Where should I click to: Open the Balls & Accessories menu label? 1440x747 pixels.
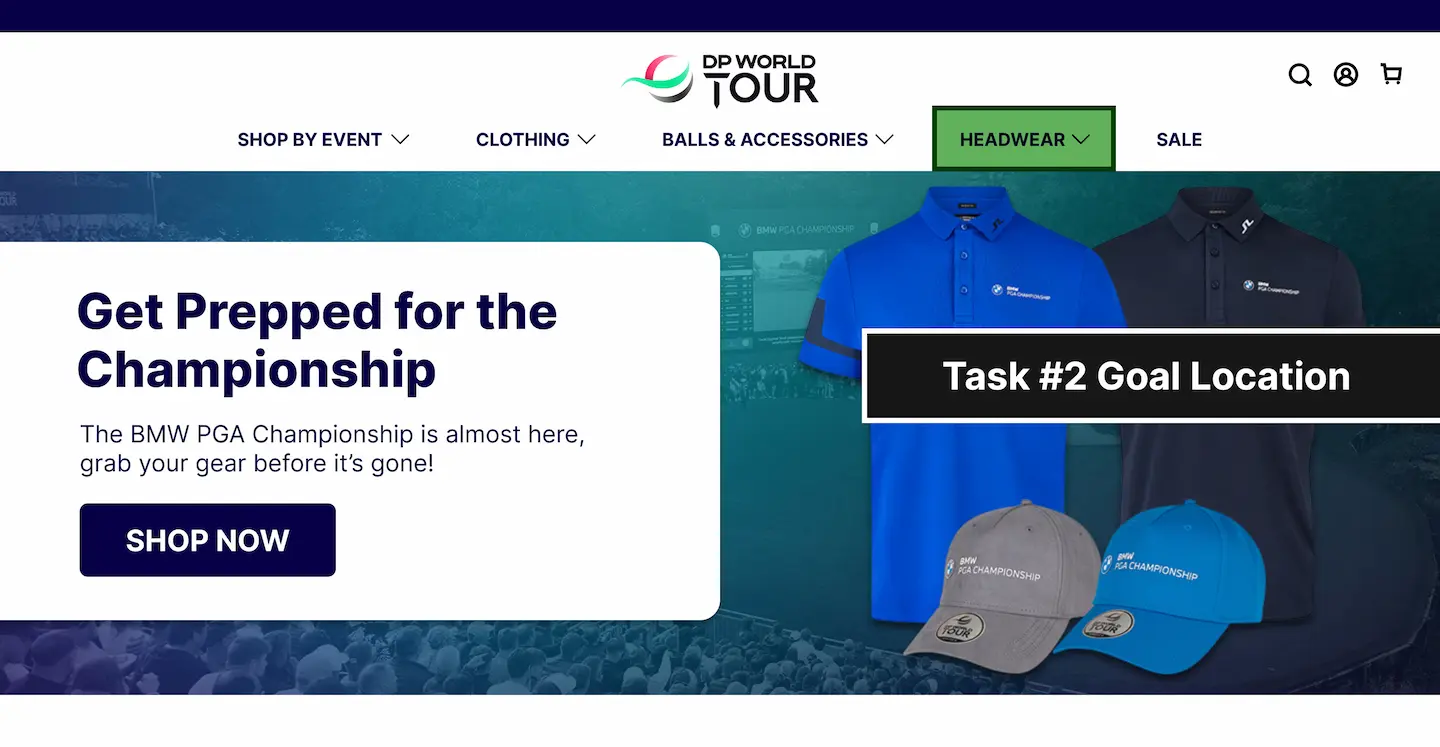click(x=765, y=140)
